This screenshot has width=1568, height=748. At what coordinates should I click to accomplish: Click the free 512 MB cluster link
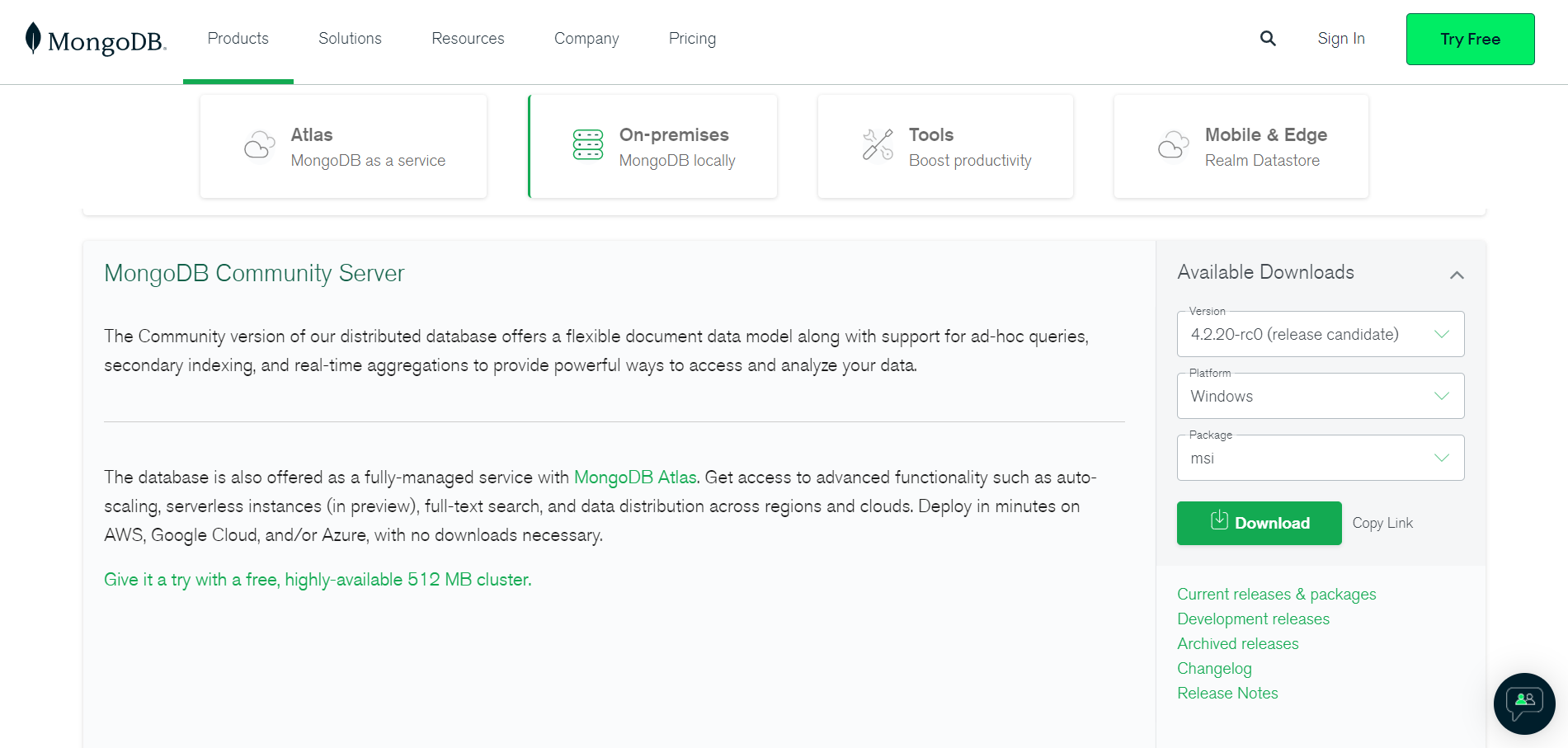click(318, 580)
